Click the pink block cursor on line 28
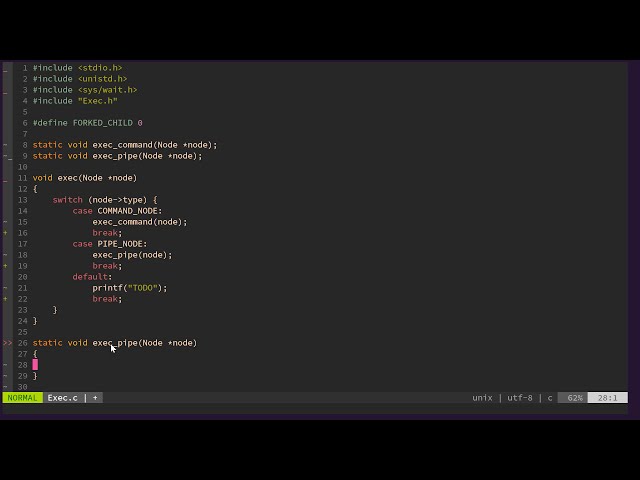The image size is (640, 480). (35, 365)
